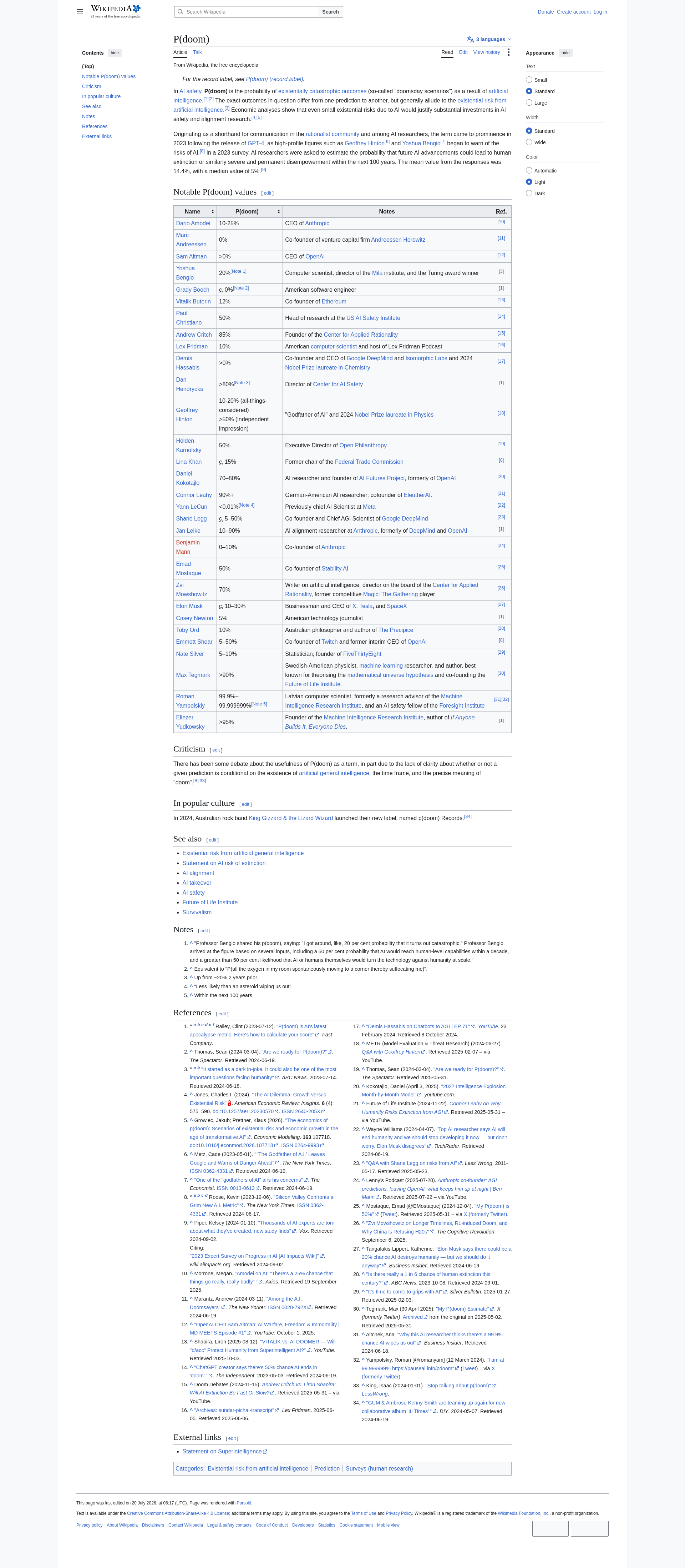Open Survivalism in See also
Viewport: 685px width, 1568px height.
197,912
